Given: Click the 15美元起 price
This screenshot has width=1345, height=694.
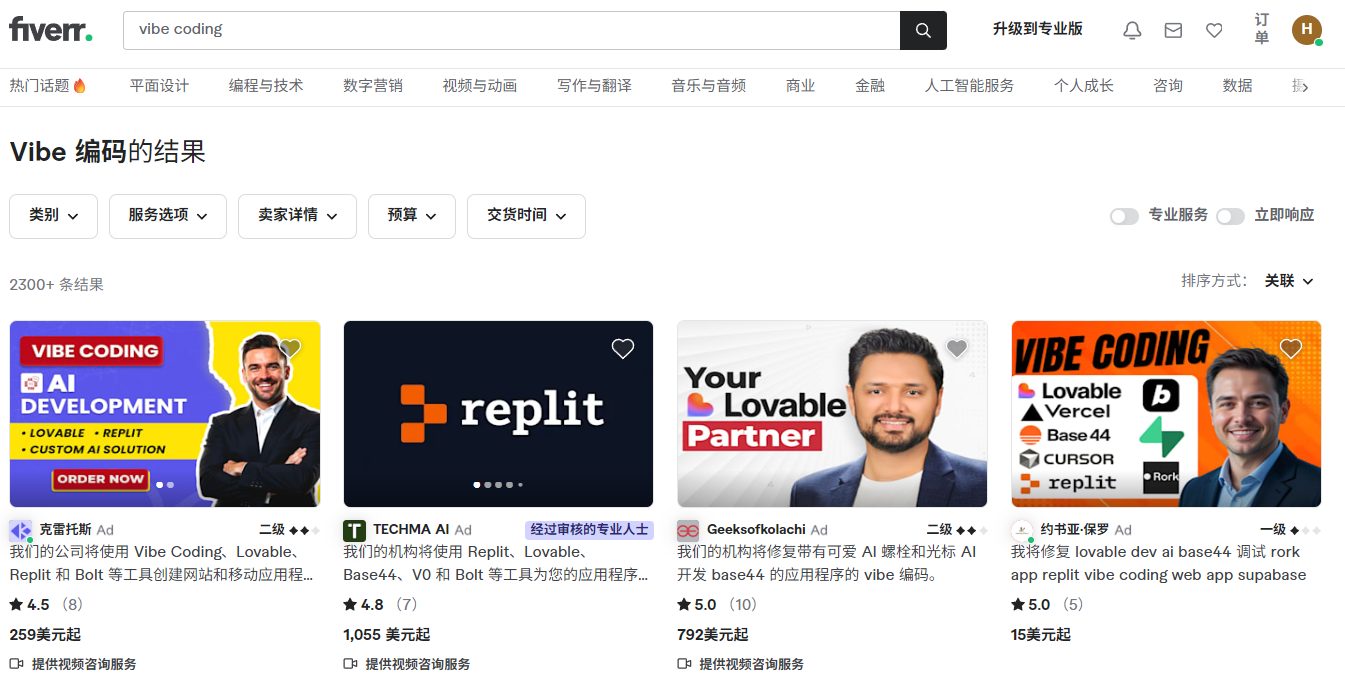Looking at the screenshot, I should pyautogui.click(x=1040, y=634).
